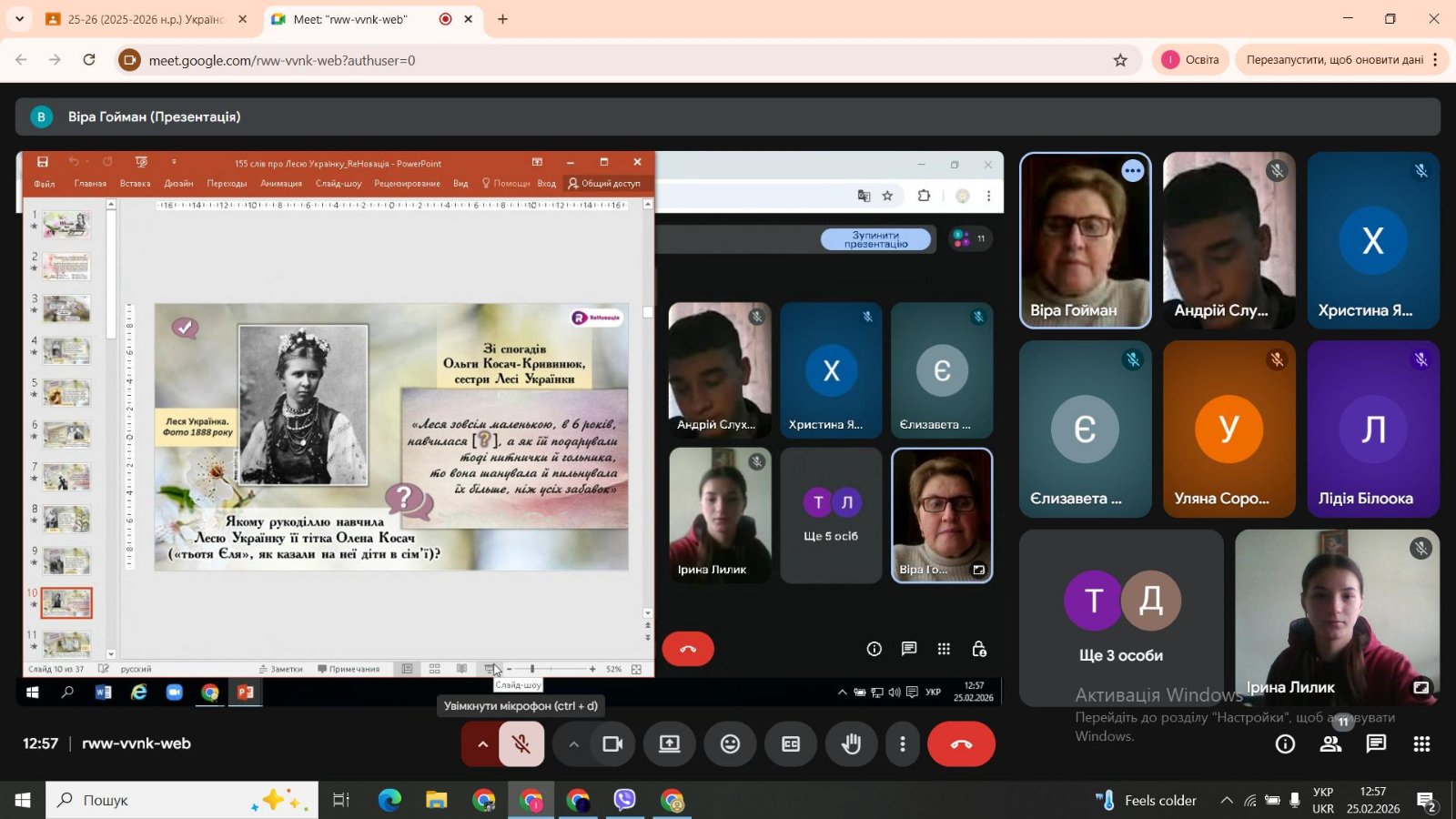Select the large Уляна Соро... participant tile
The height and width of the screenshot is (819, 1456).
(x=1228, y=429)
